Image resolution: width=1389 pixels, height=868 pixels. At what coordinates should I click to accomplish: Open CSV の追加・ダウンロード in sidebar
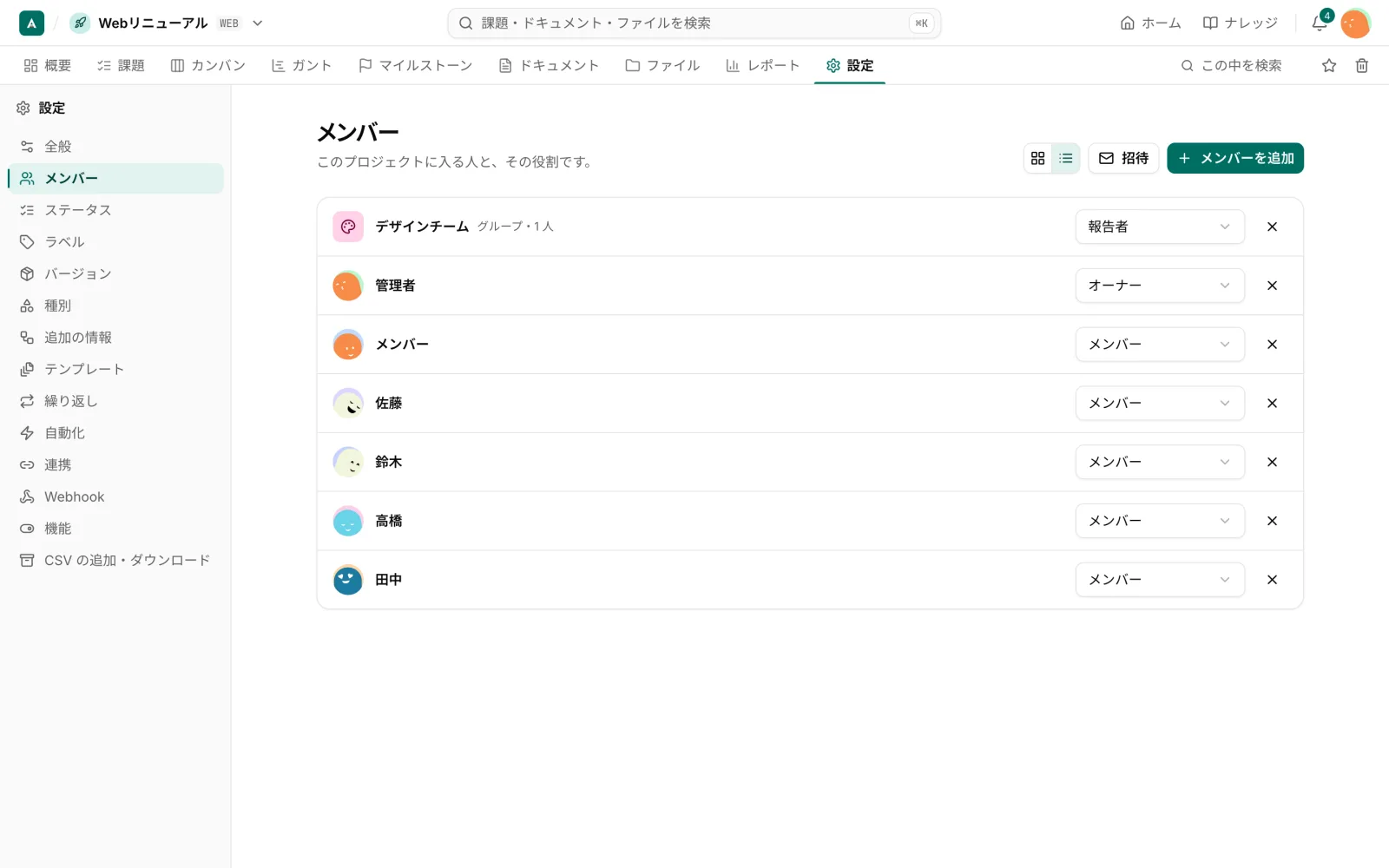coord(116,560)
